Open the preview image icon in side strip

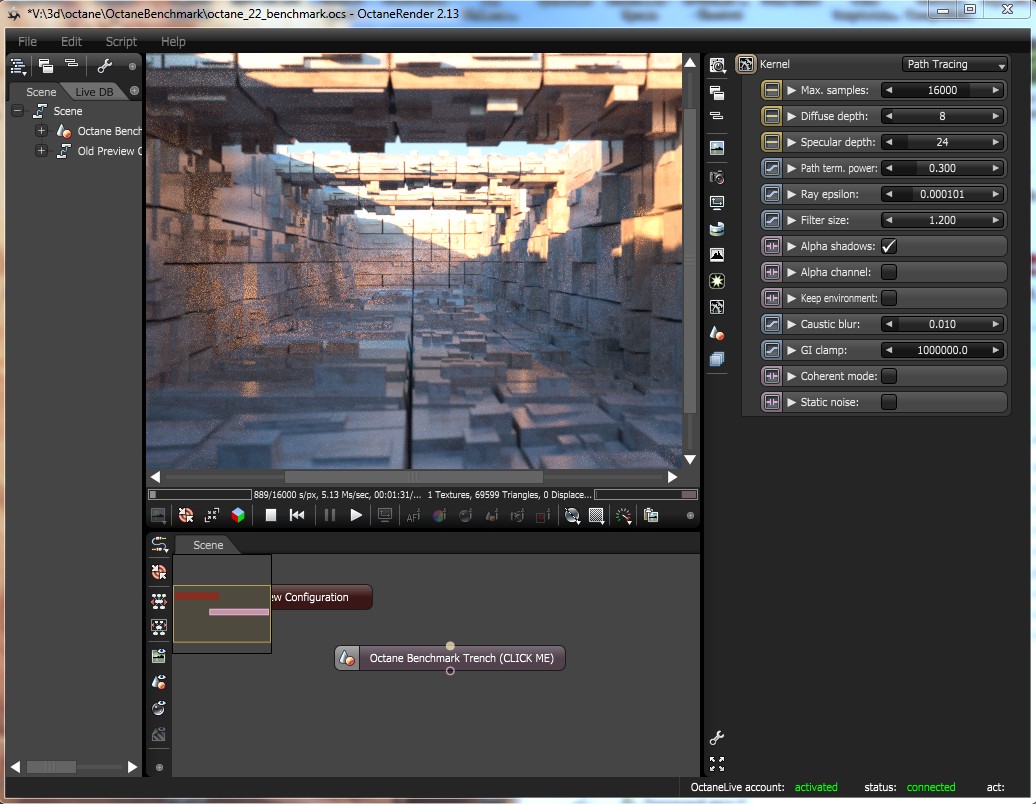click(x=717, y=148)
